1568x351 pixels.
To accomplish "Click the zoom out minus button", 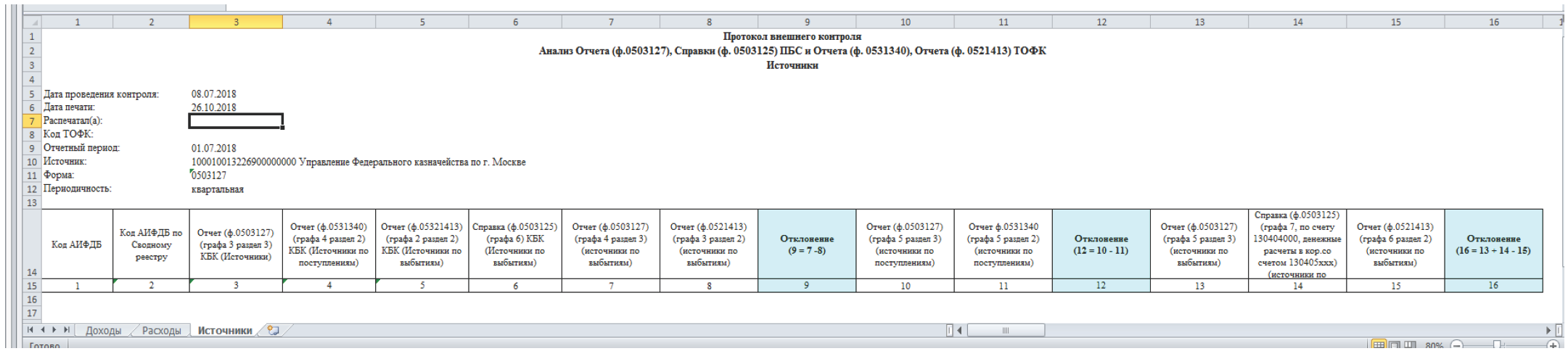I will 1456,346.
